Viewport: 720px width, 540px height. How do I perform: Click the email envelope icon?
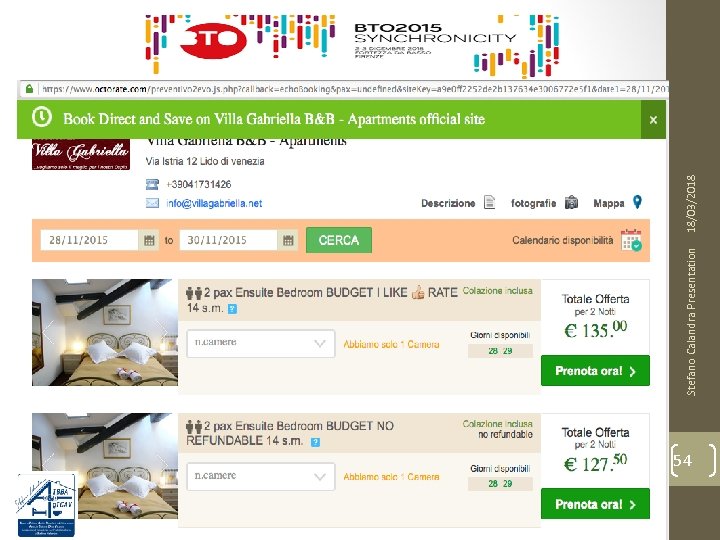click(152, 203)
